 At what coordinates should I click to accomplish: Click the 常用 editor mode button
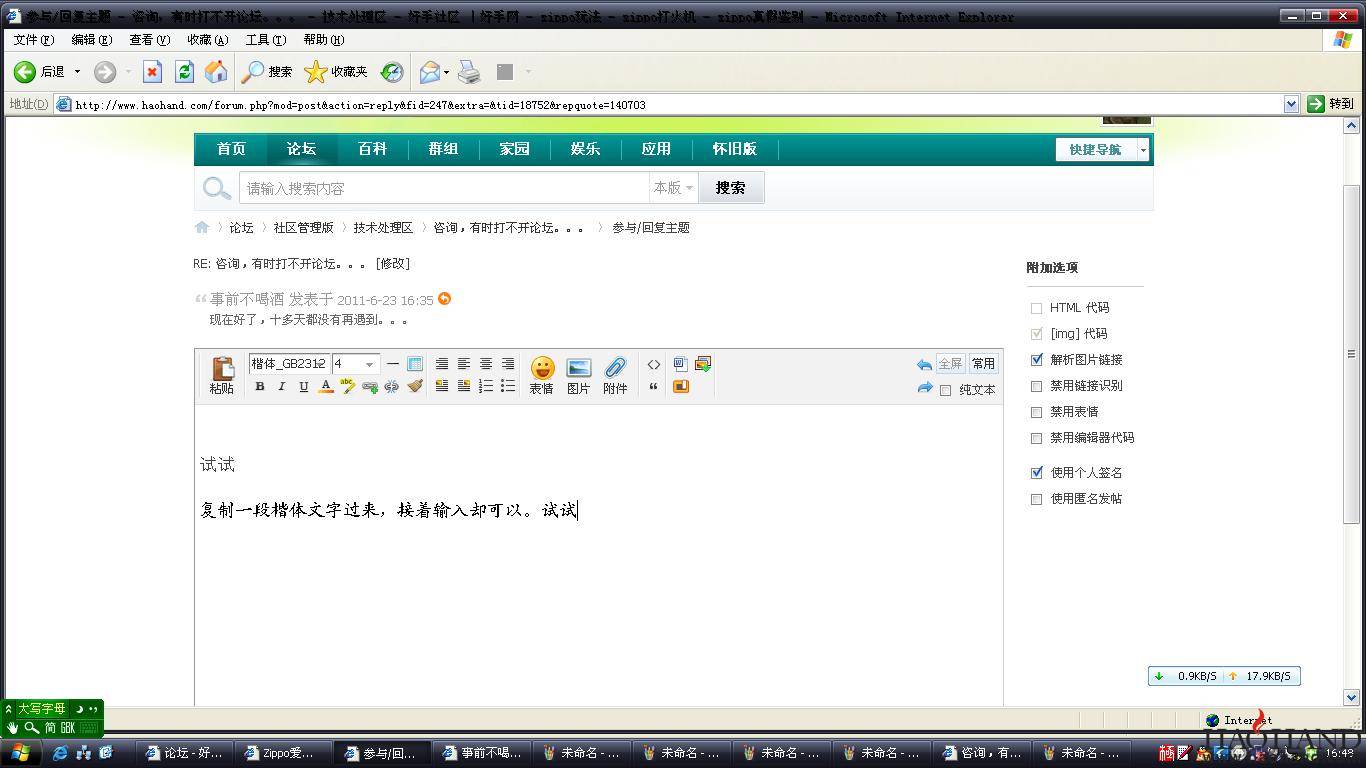point(983,364)
